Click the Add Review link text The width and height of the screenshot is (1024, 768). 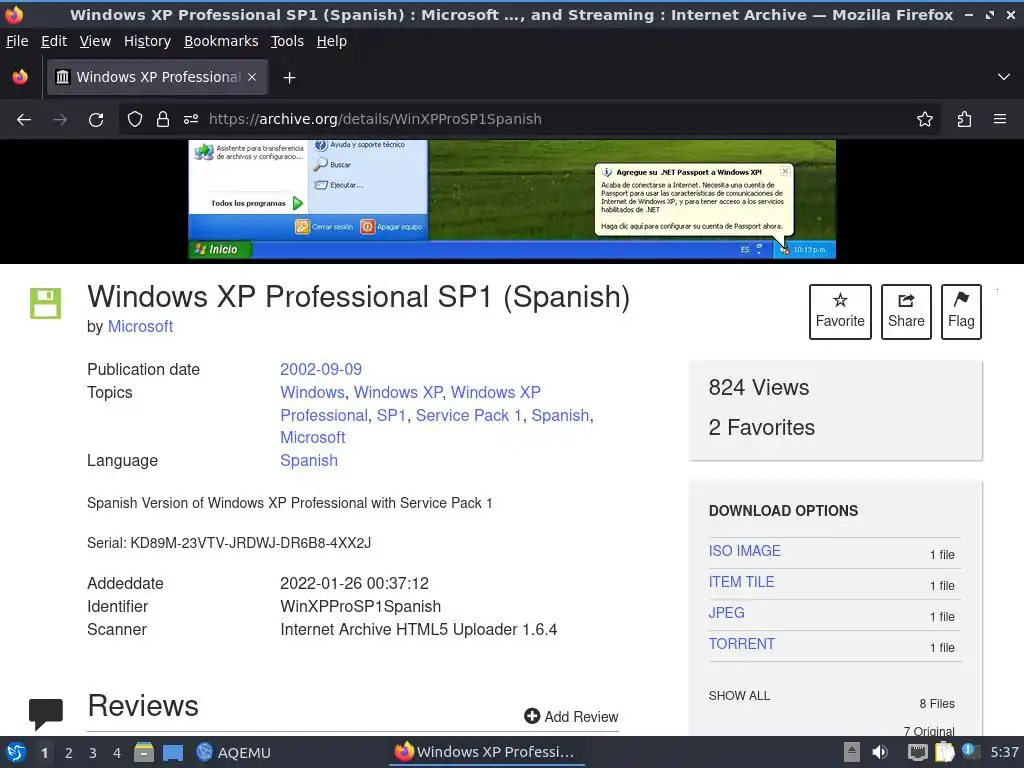(581, 717)
